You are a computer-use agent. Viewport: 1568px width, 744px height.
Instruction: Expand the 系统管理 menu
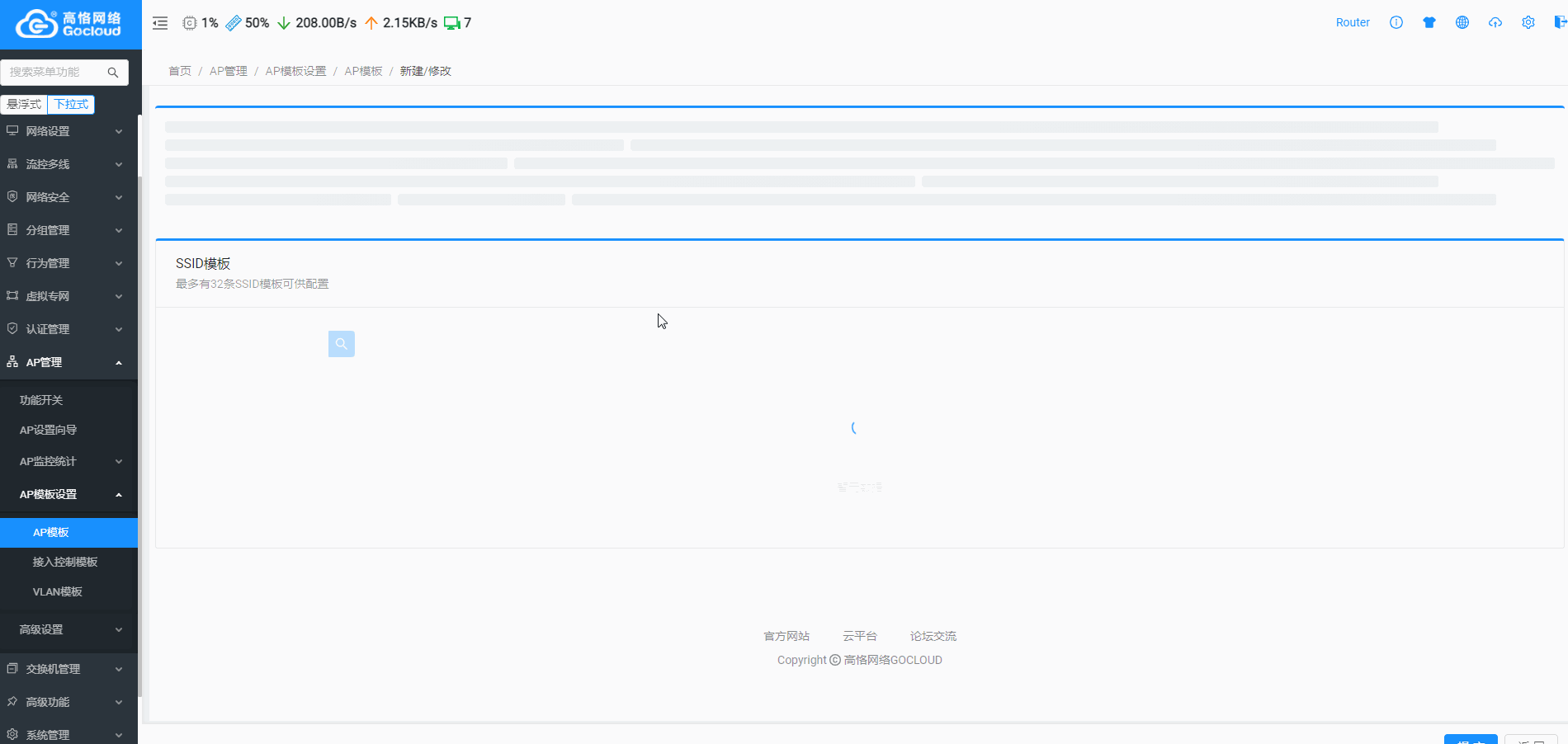[68, 735]
